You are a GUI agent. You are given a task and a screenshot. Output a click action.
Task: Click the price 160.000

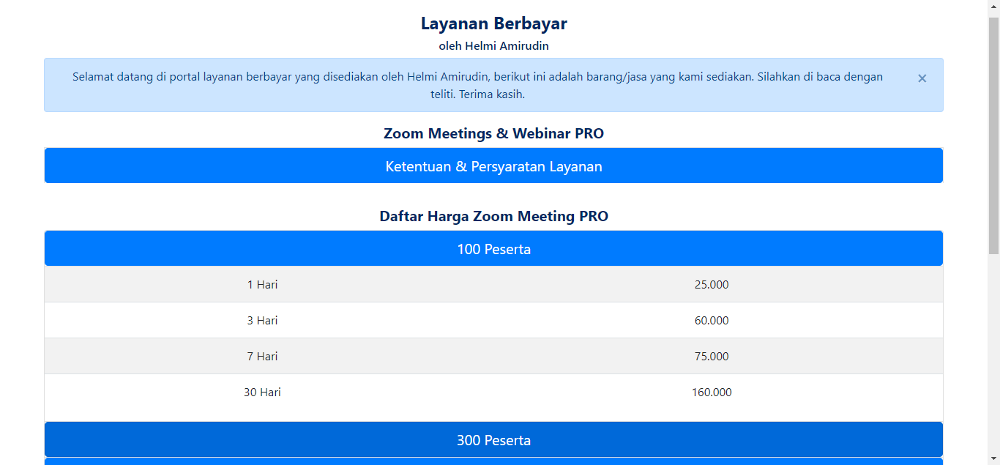(712, 392)
